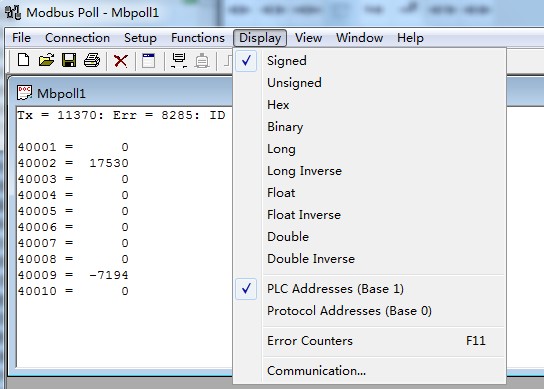Click the New document toolbar icon
The height and width of the screenshot is (389, 544).
pos(23,60)
